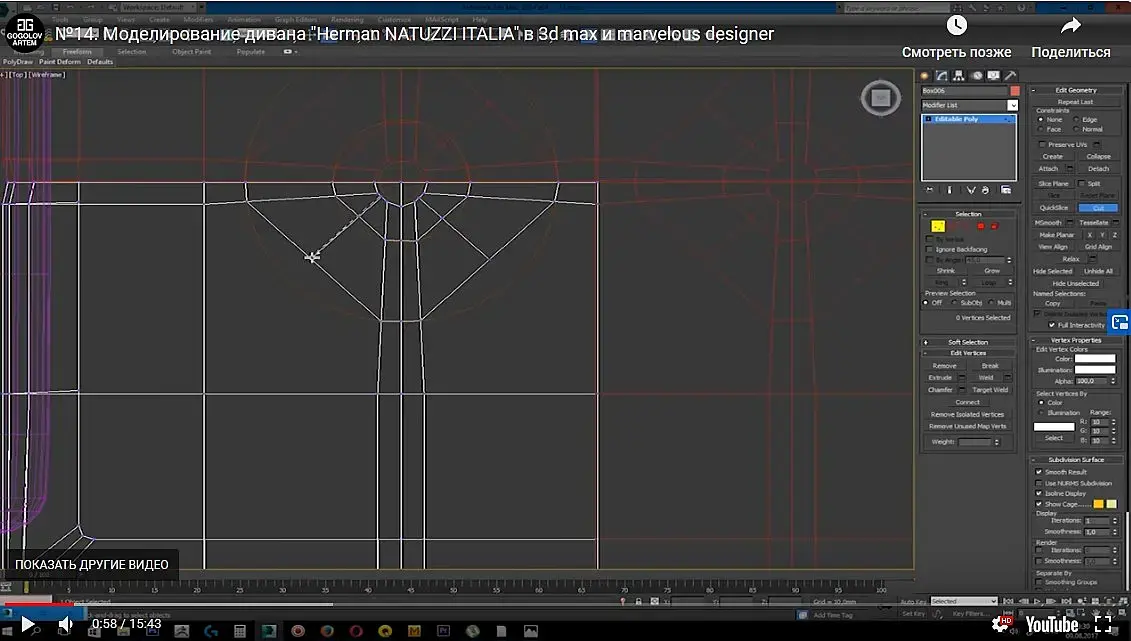Uncheck Smooth Result checkbox
The width and height of the screenshot is (1131, 641).
(x=1039, y=472)
